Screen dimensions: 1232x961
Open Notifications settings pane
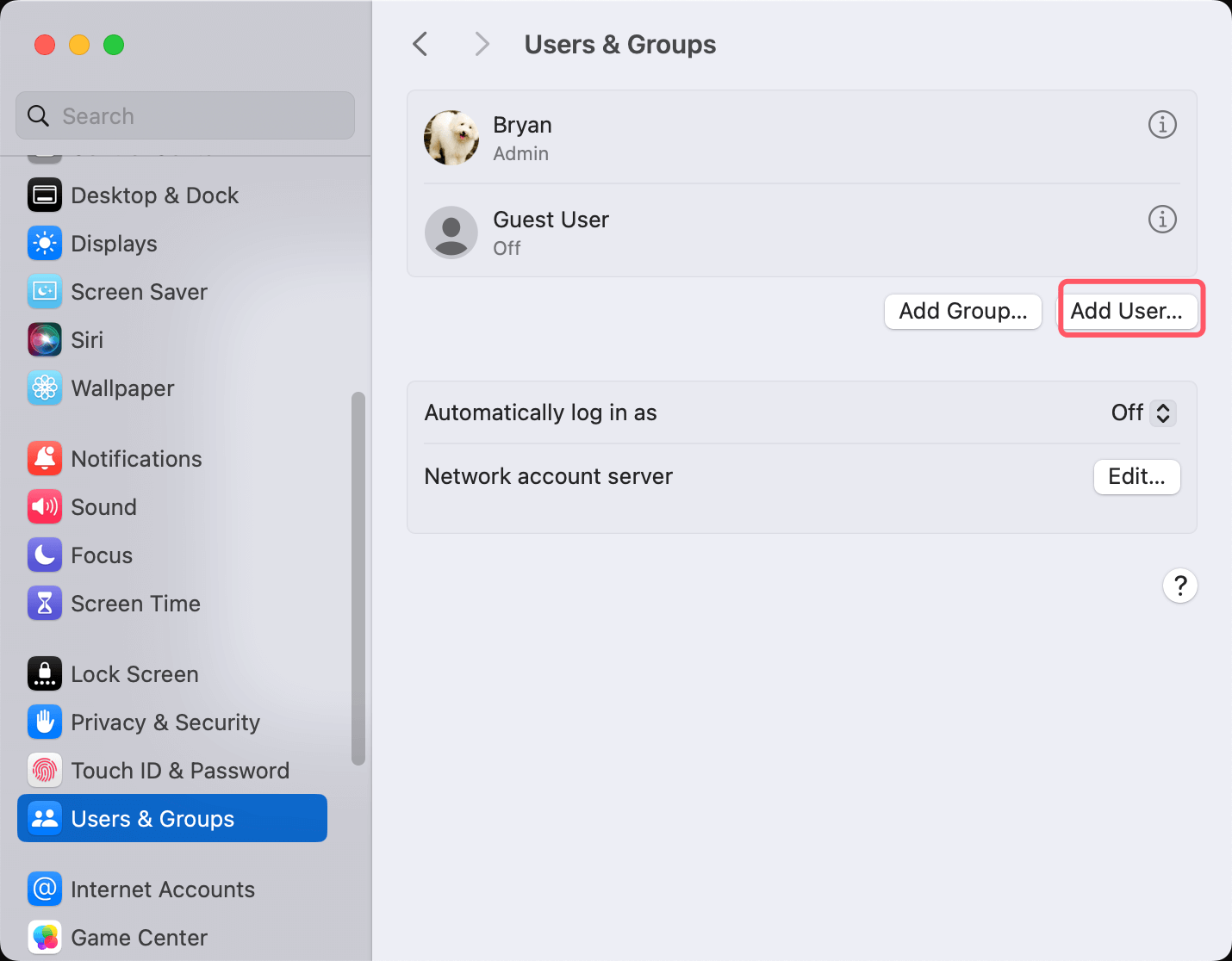pyautogui.click(x=136, y=459)
